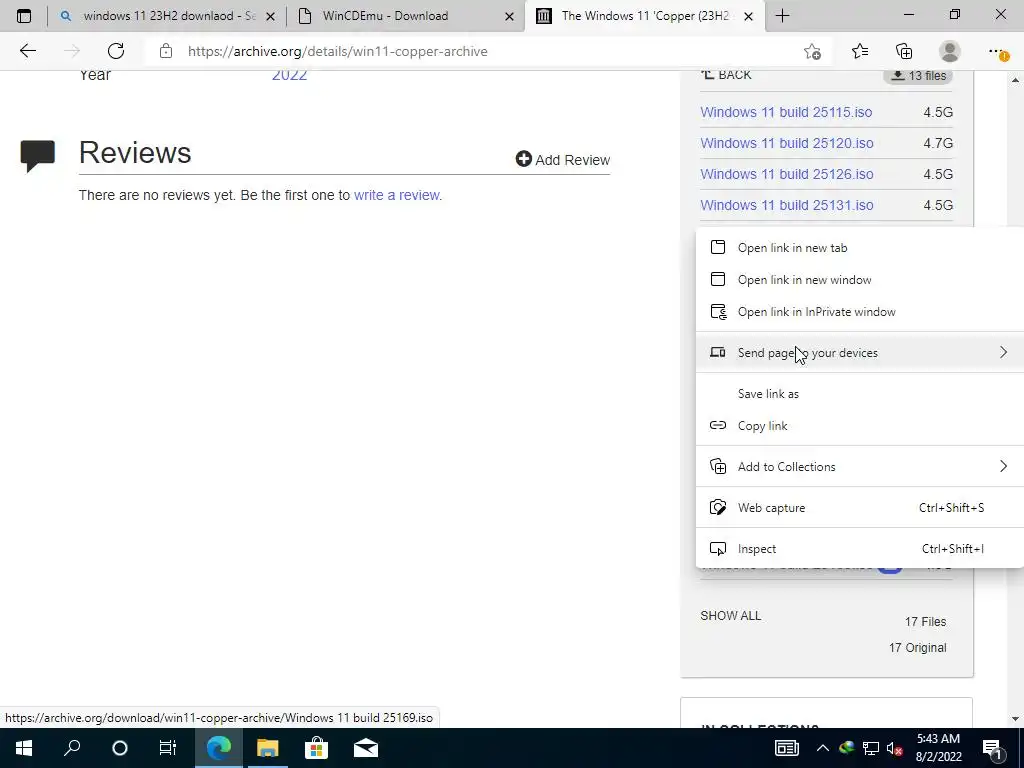The width and height of the screenshot is (1024, 768).
Task: Click the Add Review button
Action: tap(562, 159)
